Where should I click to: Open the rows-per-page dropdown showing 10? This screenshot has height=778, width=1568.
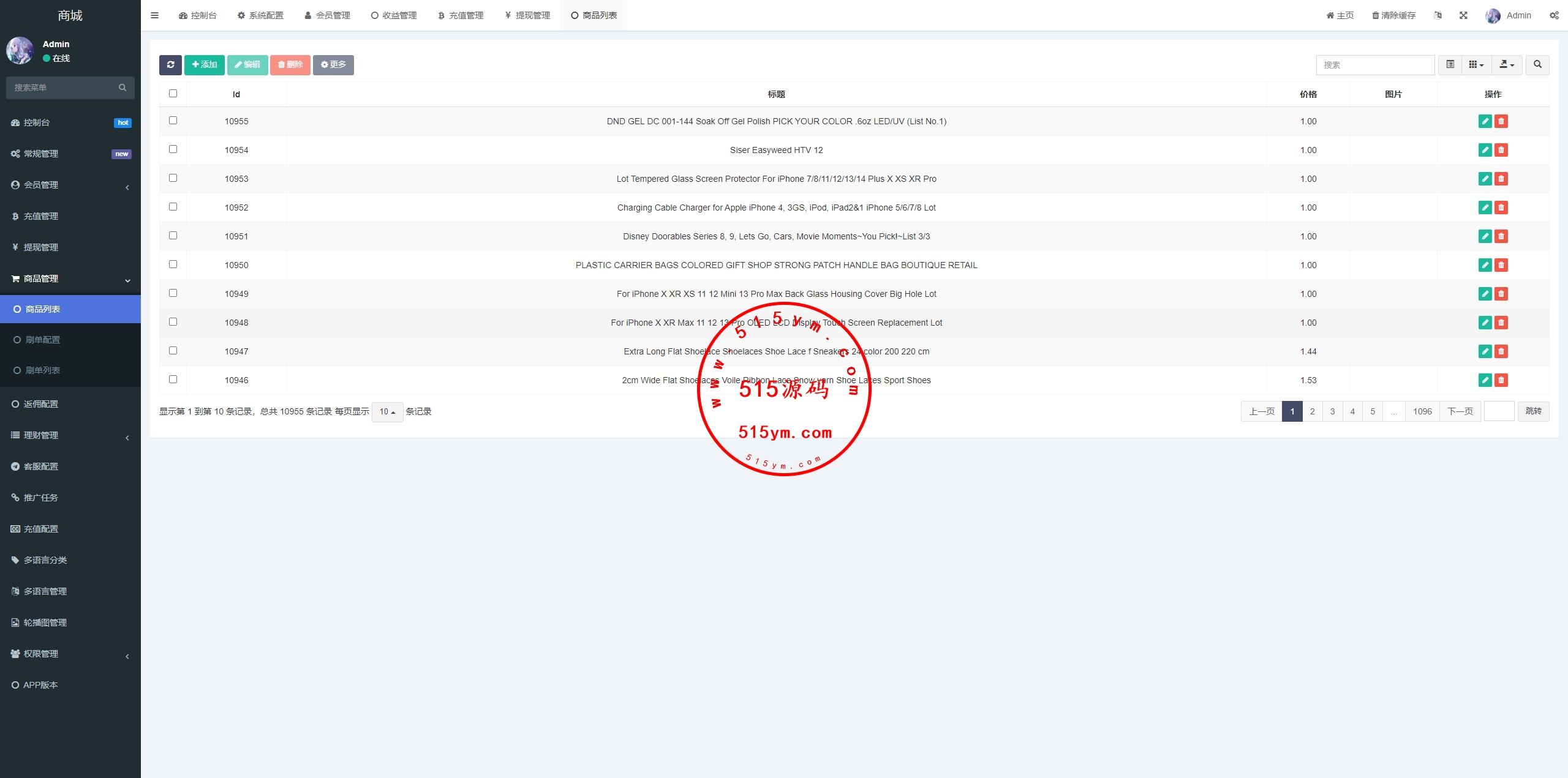(x=387, y=412)
